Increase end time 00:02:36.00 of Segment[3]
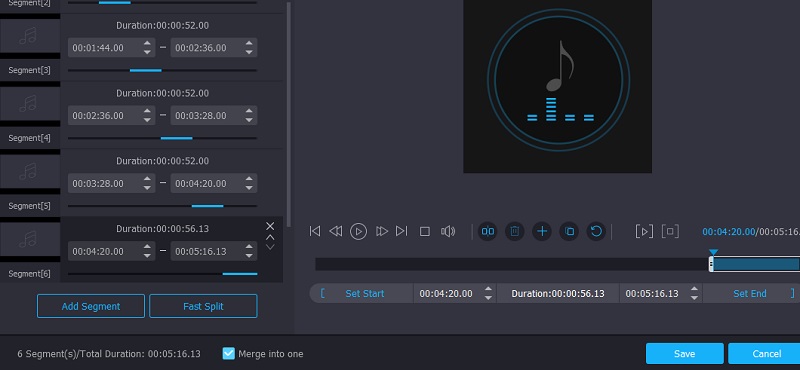The height and width of the screenshot is (370, 800). pyautogui.click(x=249, y=44)
